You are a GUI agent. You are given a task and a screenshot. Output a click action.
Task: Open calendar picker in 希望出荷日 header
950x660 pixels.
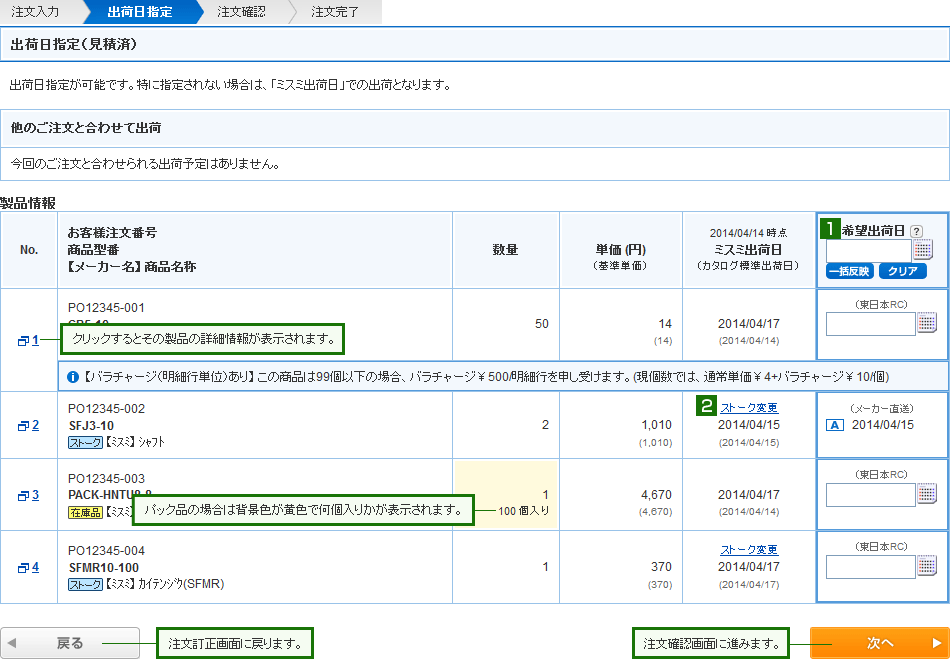coord(923,250)
